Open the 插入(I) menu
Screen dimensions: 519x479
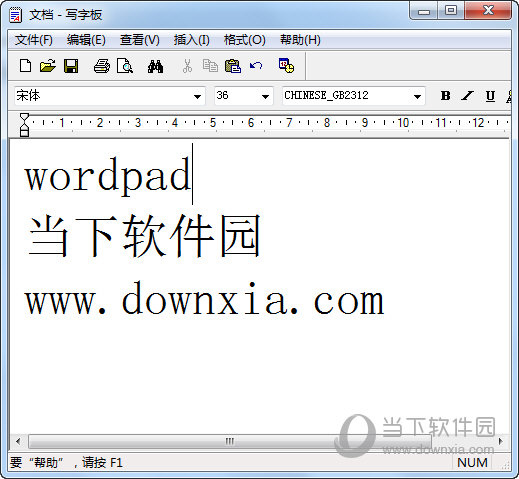click(x=192, y=40)
